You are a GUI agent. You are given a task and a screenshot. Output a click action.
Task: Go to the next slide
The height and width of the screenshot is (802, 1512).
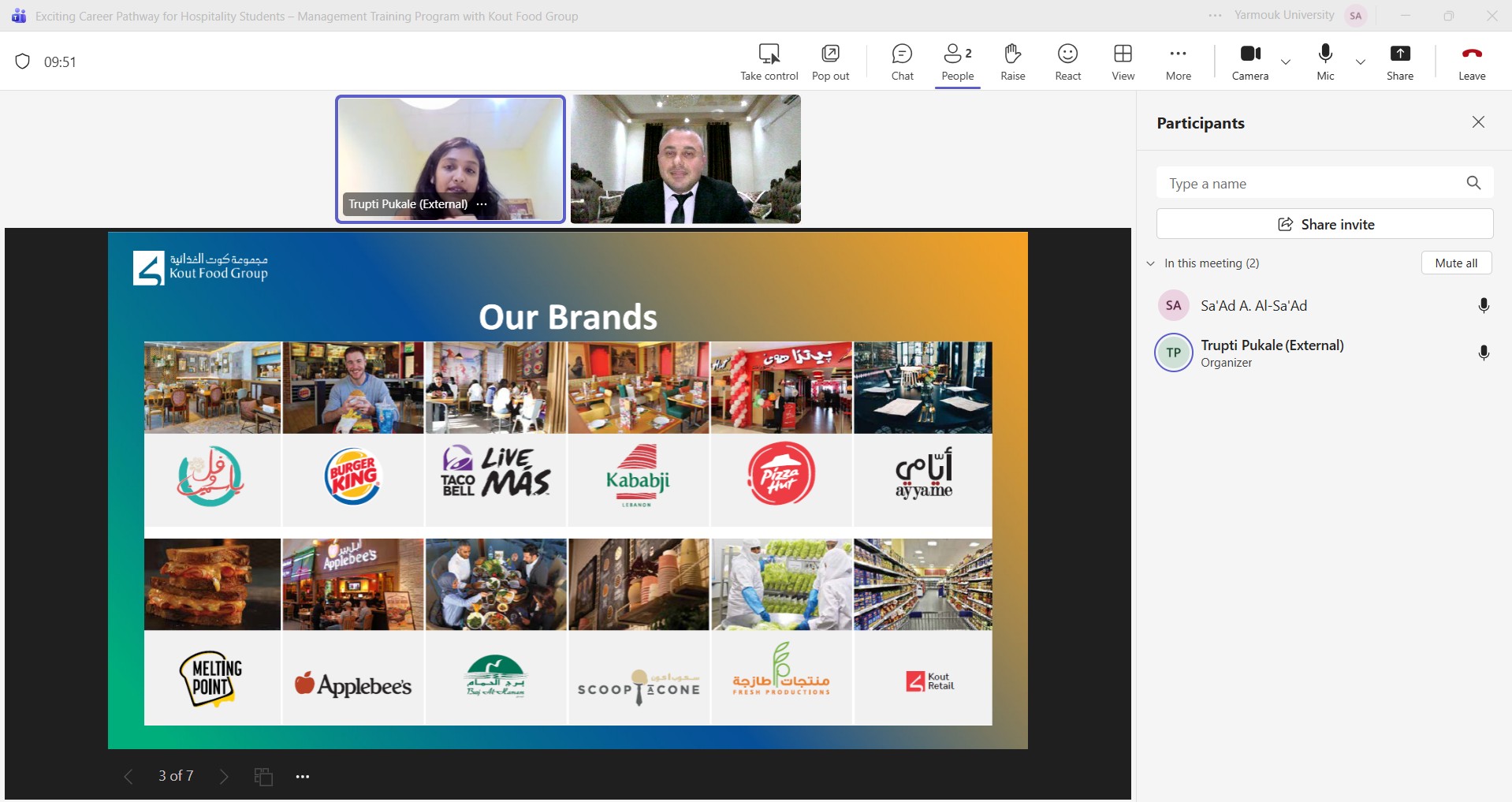click(x=224, y=777)
